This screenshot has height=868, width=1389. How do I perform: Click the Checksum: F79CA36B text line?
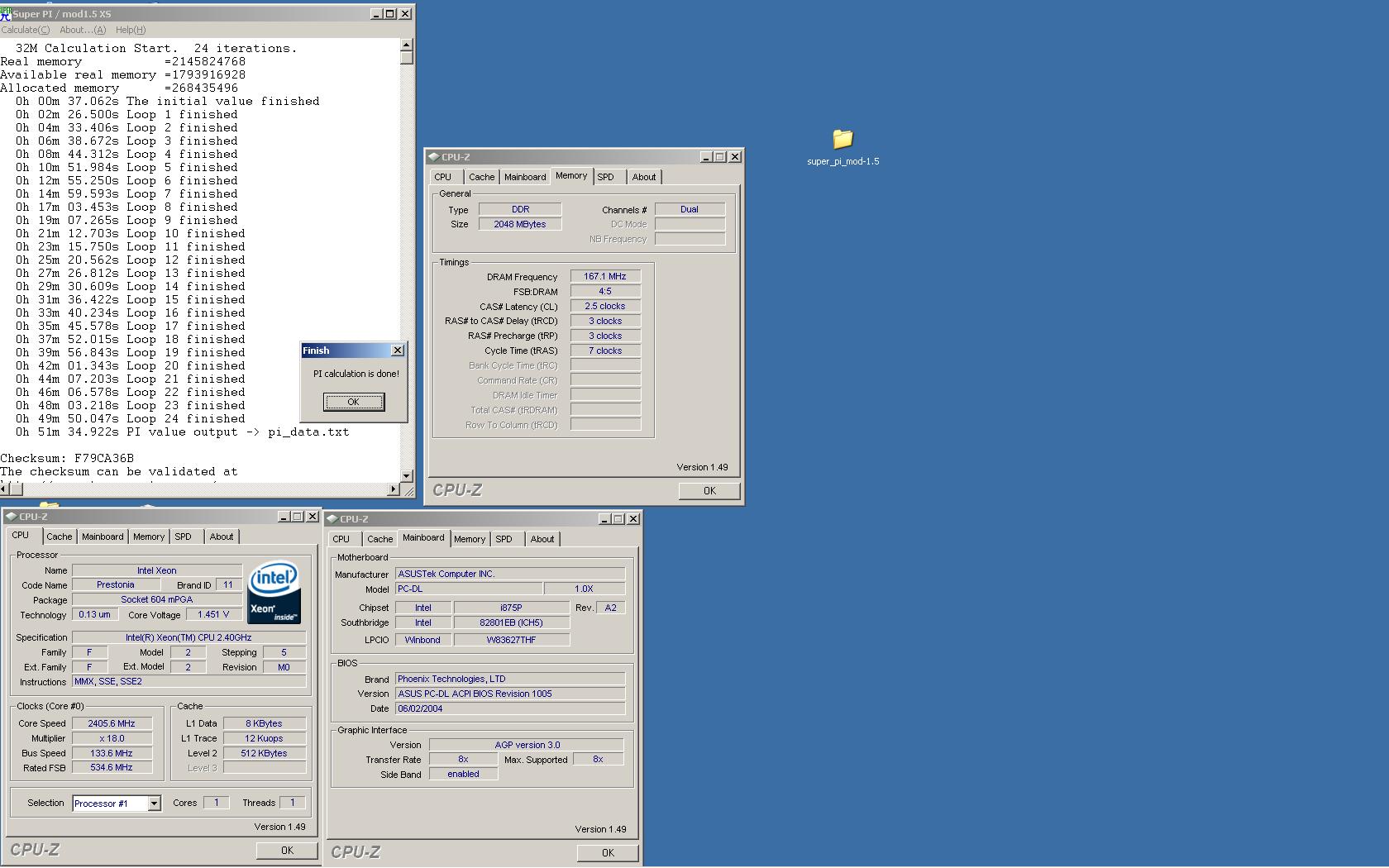[67, 458]
